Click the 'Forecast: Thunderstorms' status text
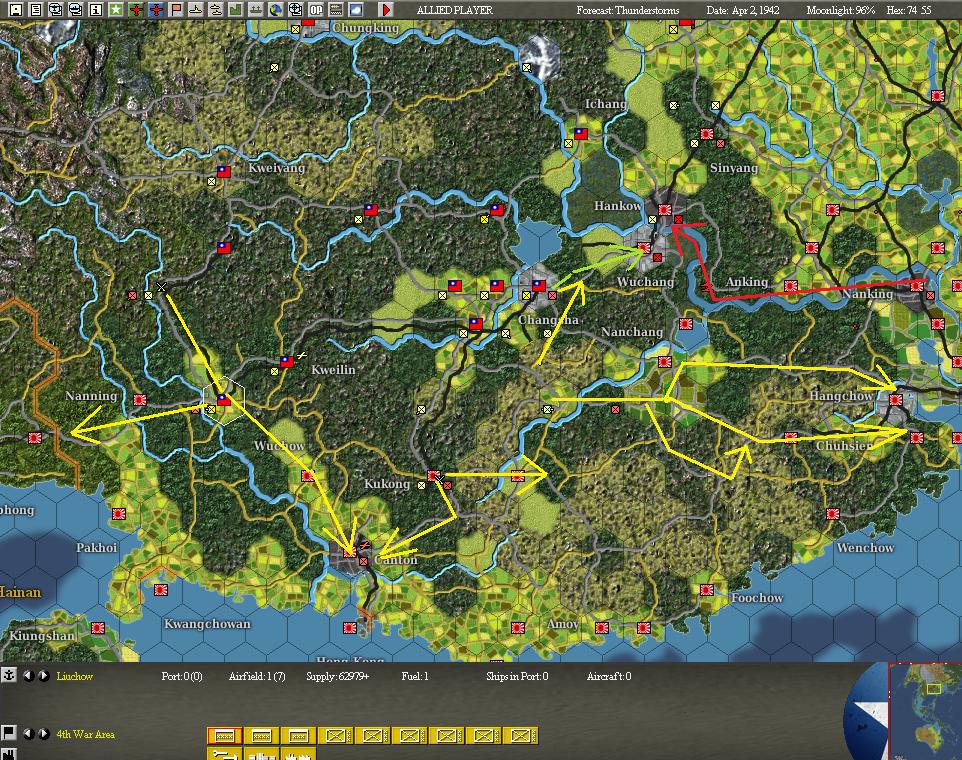 point(628,10)
